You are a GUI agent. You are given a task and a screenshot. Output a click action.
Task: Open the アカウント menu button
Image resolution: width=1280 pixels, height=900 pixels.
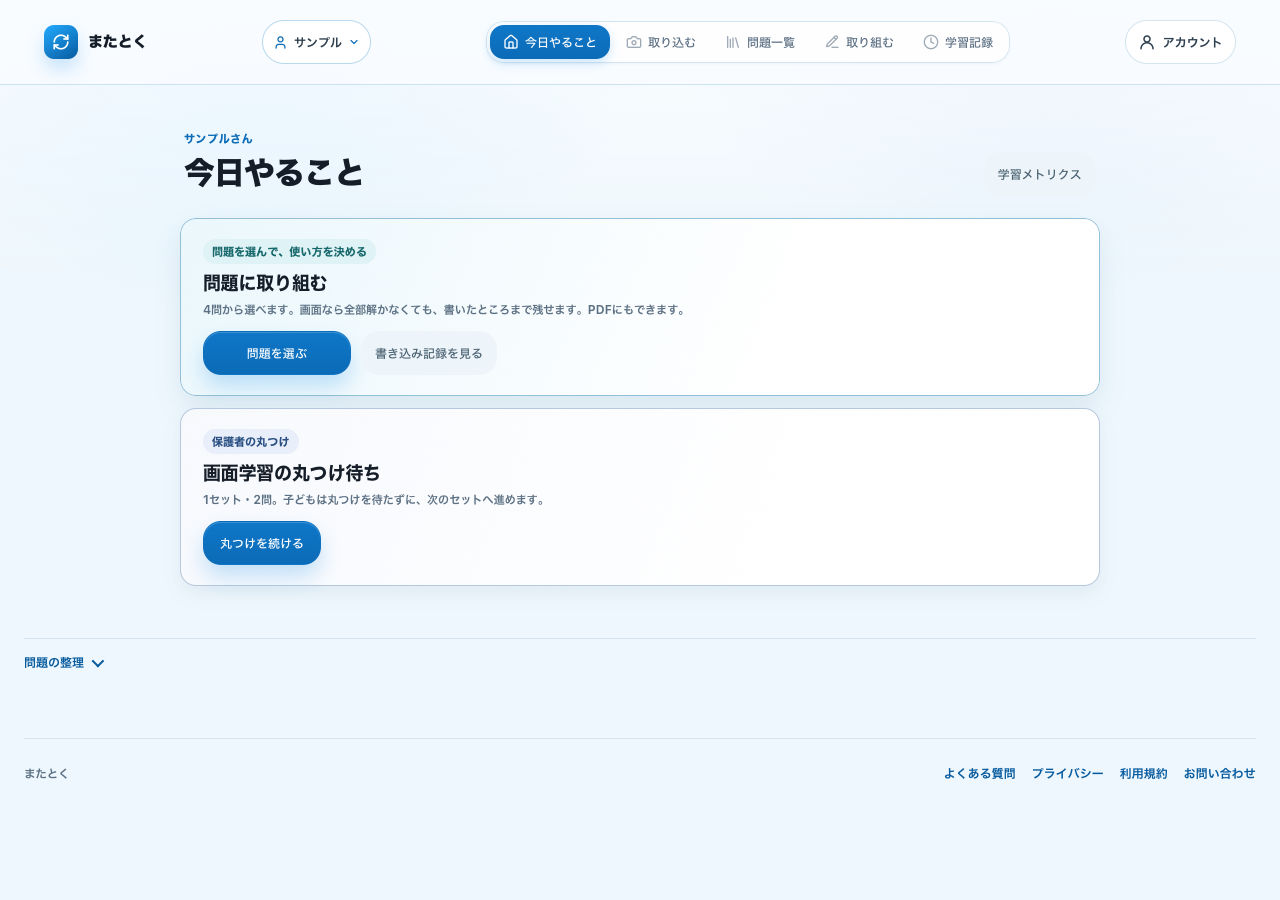pyautogui.click(x=1180, y=42)
